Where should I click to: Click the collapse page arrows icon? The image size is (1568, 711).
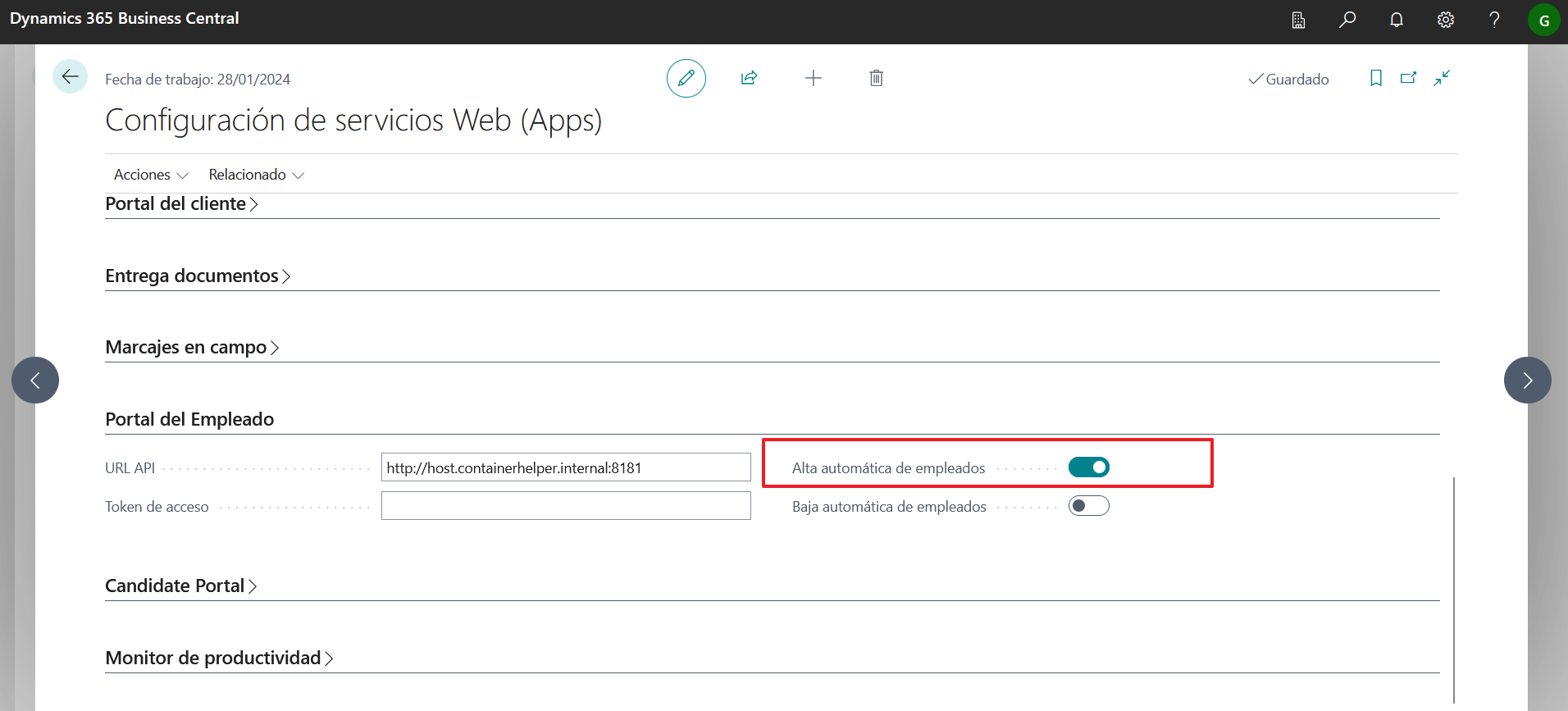point(1442,79)
